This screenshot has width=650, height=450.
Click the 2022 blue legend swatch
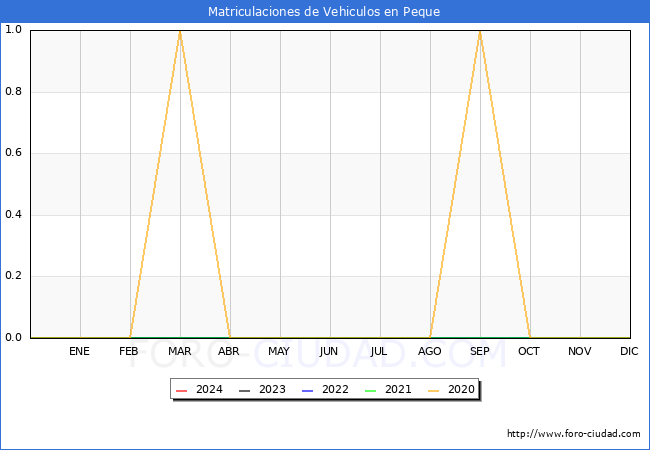308,390
